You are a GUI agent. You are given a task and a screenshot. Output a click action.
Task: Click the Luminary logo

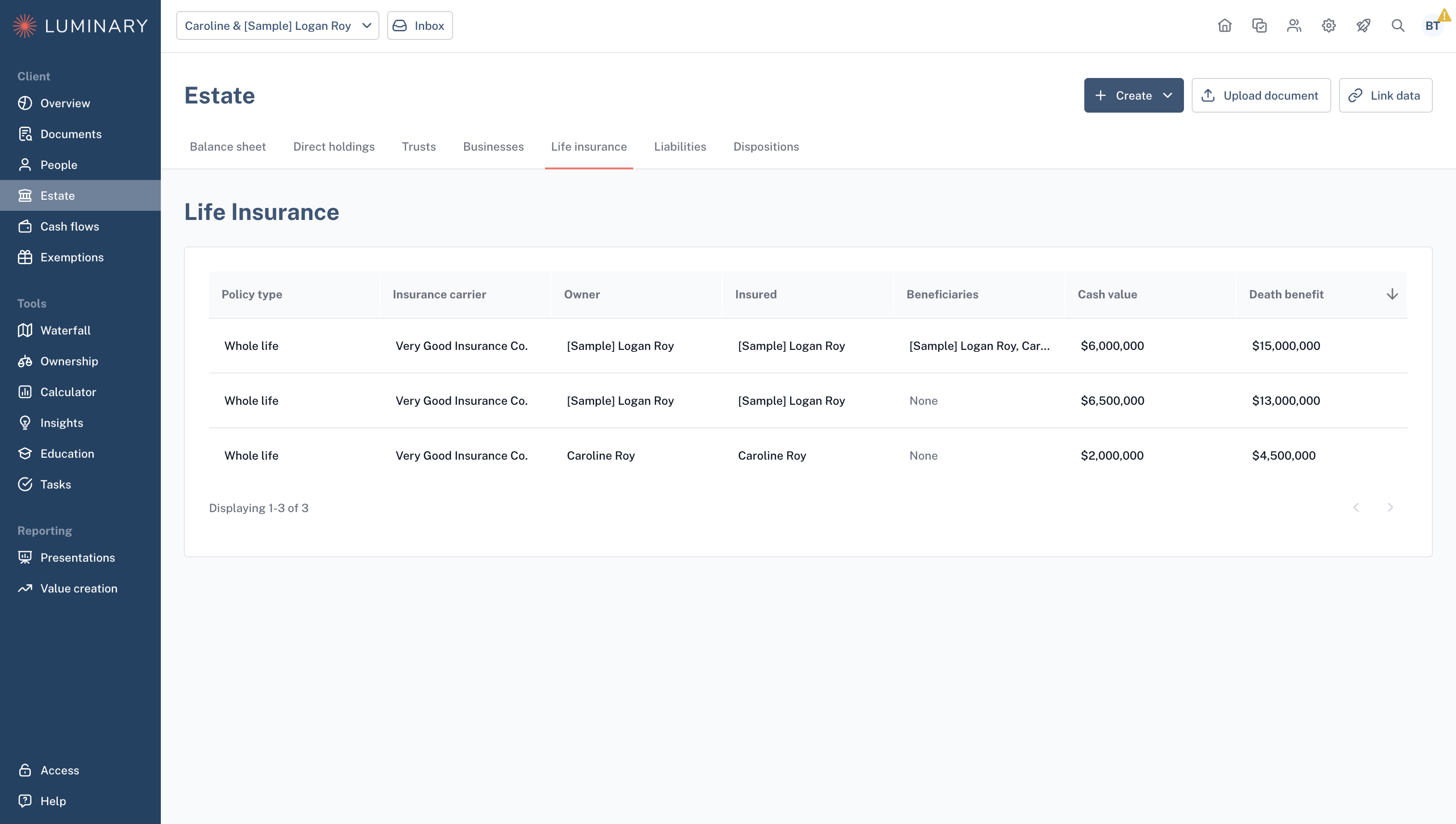coord(80,26)
